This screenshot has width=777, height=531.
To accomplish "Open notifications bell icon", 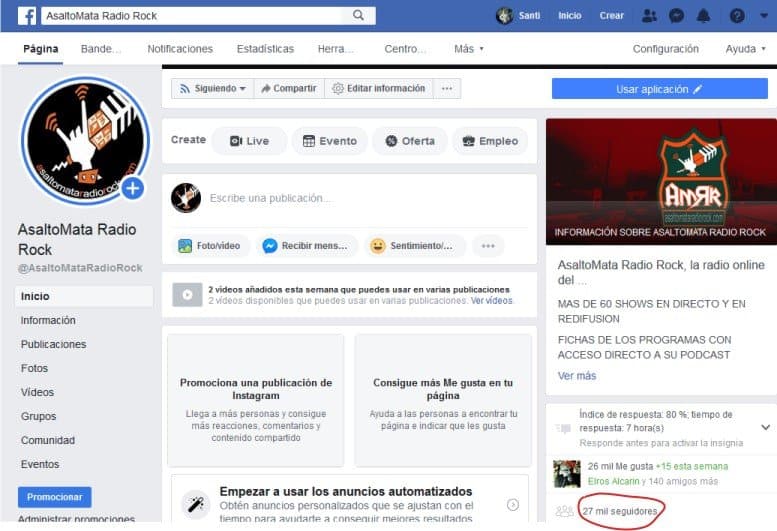I will pos(704,16).
